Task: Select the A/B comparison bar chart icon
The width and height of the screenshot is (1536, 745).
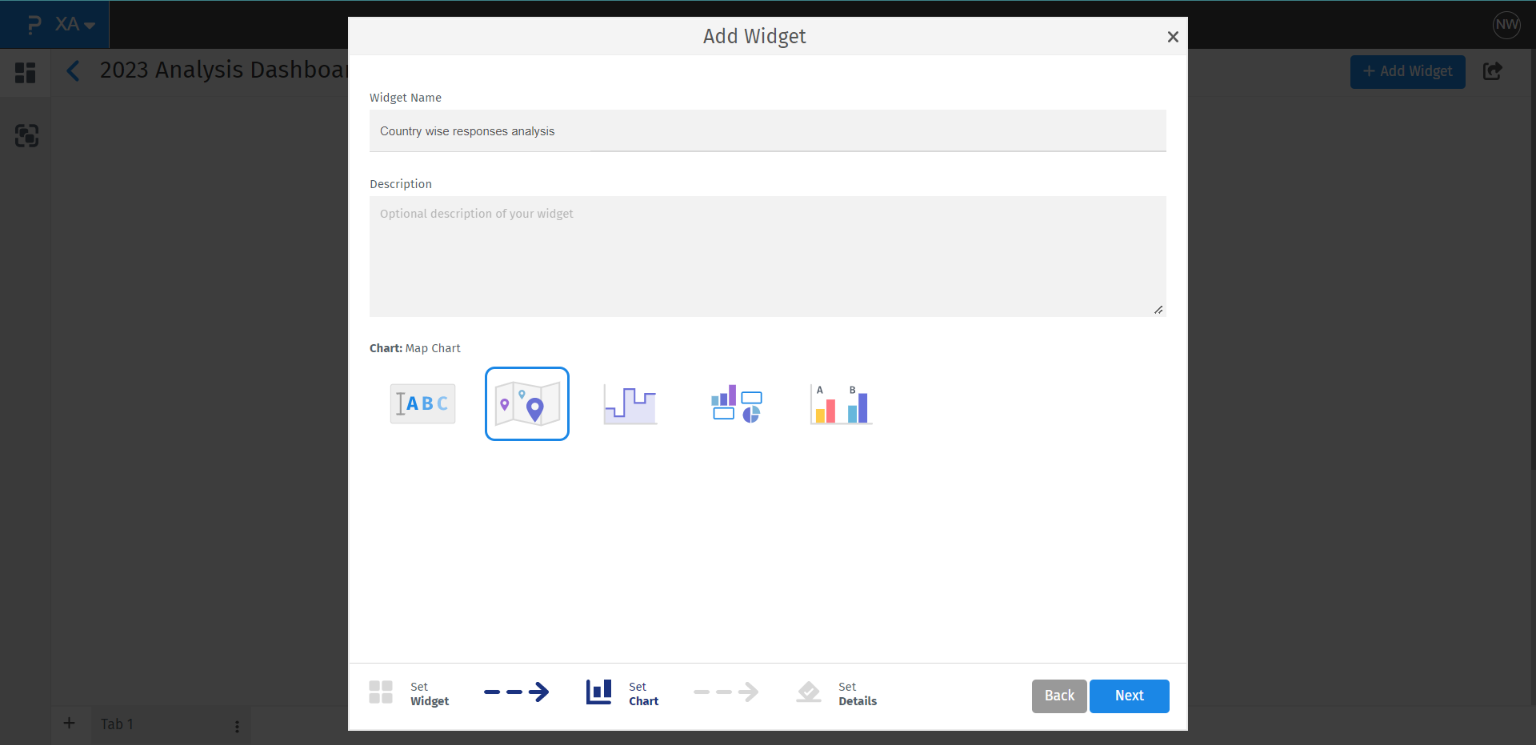Action: (841, 404)
